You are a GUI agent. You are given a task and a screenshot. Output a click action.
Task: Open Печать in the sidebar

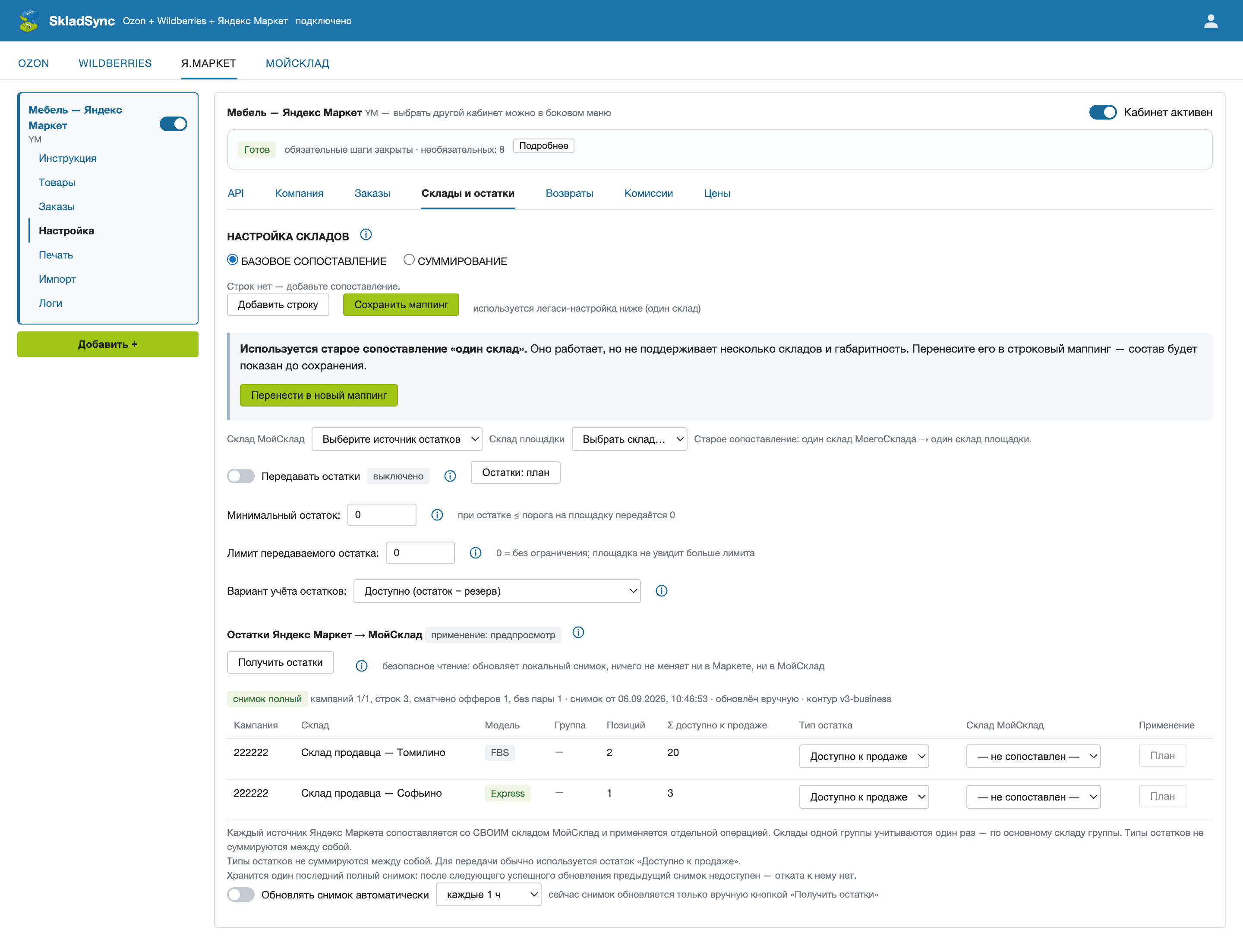tap(56, 255)
